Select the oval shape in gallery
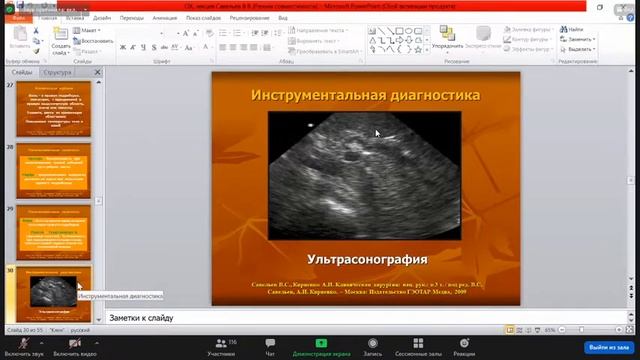This screenshot has width=640, height=360. (x=409, y=31)
